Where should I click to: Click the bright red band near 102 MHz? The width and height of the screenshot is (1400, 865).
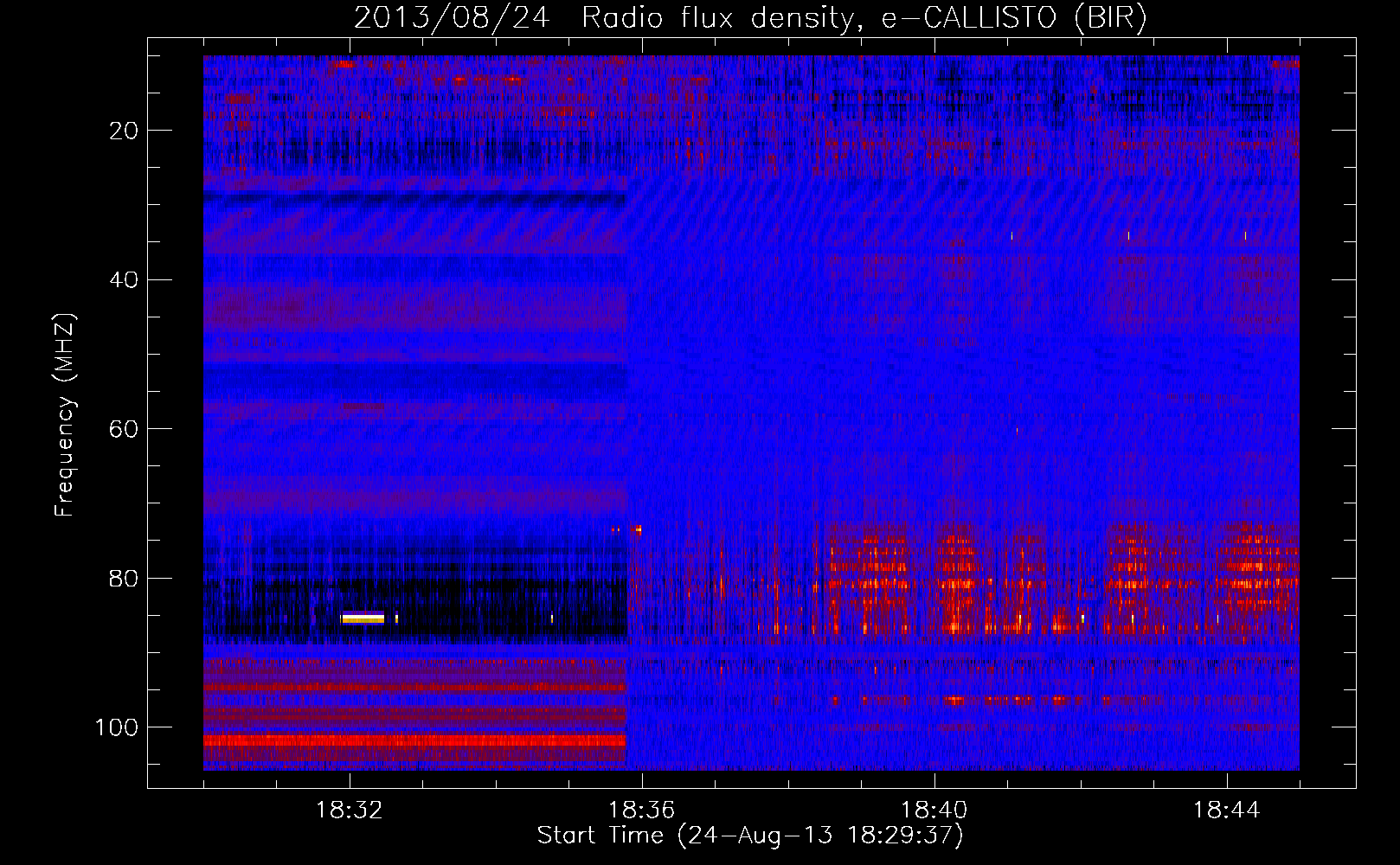(x=414, y=740)
